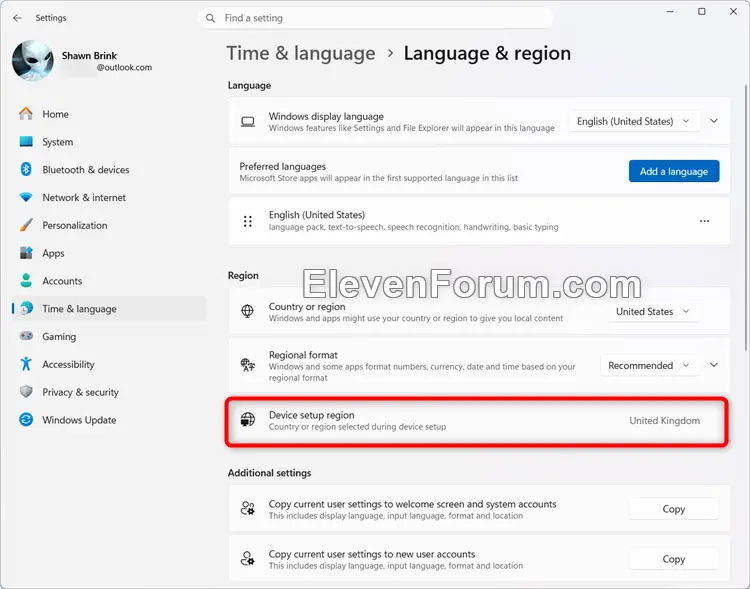Image resolution: width=750 pixels, height=589 pixels.
Task: Go to Bluetooth & devices
Action: click(x=109, y=169)
